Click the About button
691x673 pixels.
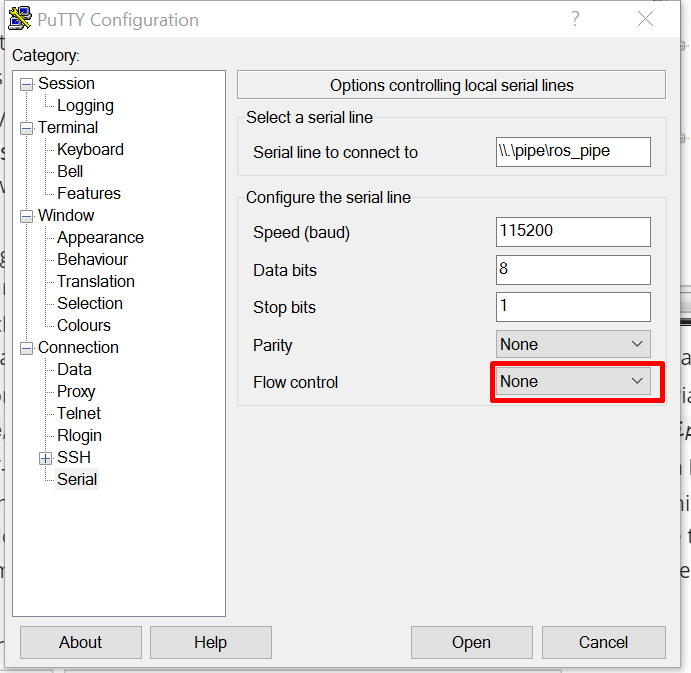click(x=80, y=642)
